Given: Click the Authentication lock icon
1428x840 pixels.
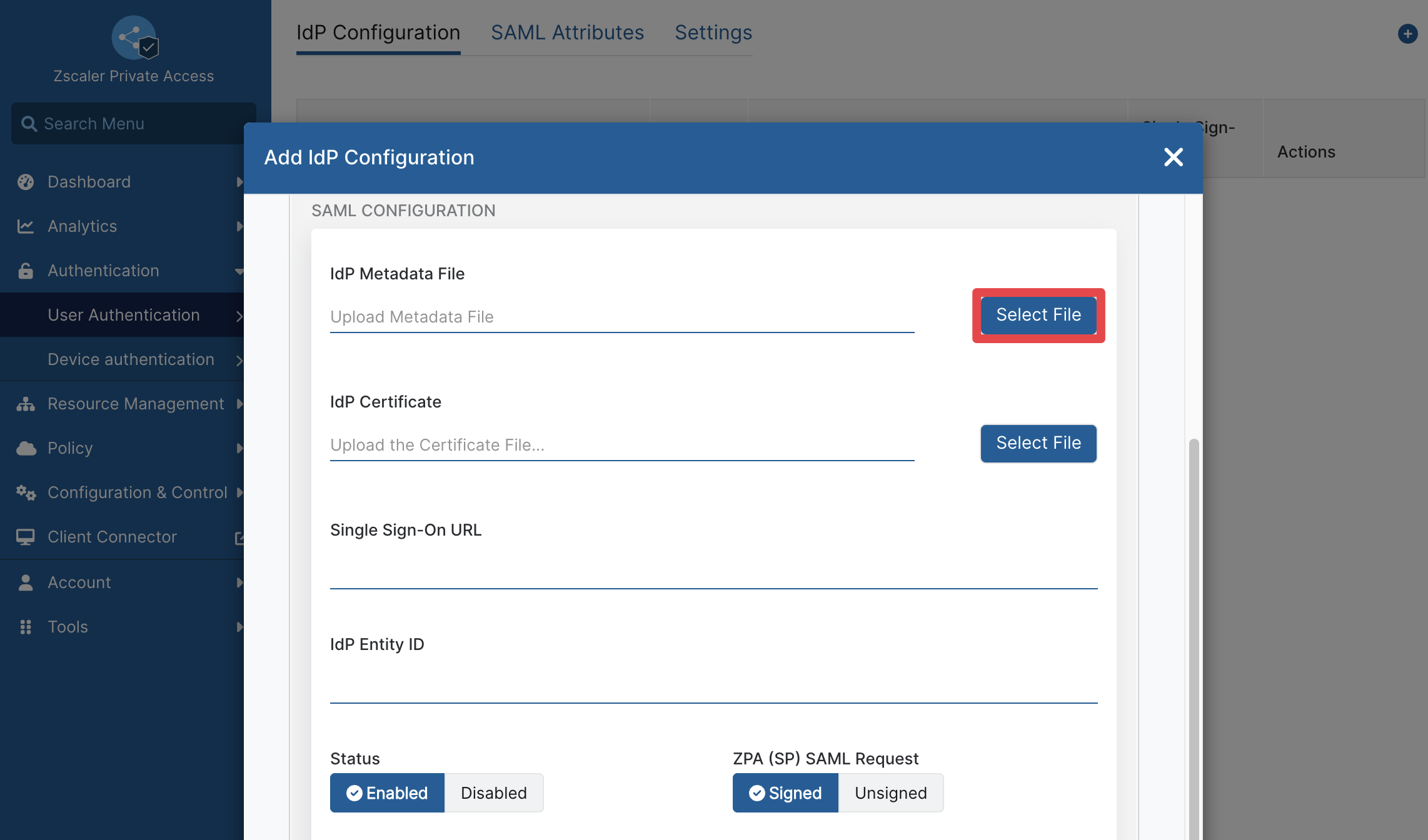Looking at the screenshot, I should click(x=26, y=271).
